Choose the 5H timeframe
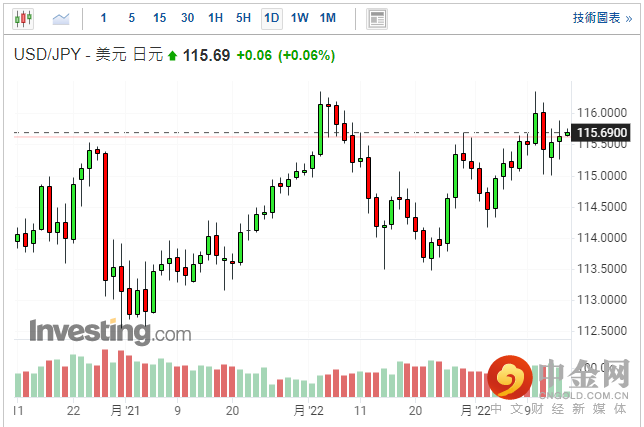644x427 pixels. [x=243, y=18]
